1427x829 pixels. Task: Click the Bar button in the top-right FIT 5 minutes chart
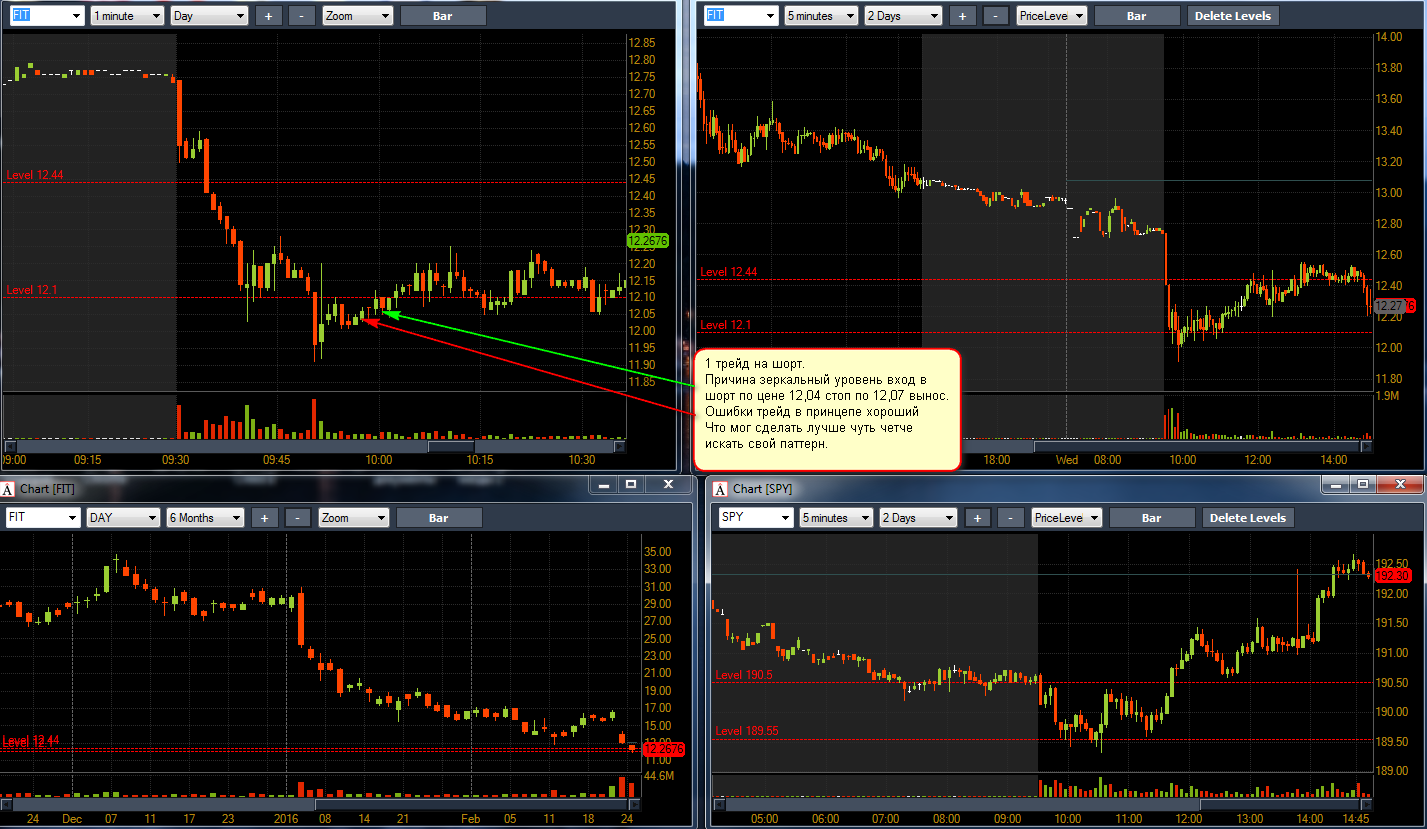(1137, 16)
